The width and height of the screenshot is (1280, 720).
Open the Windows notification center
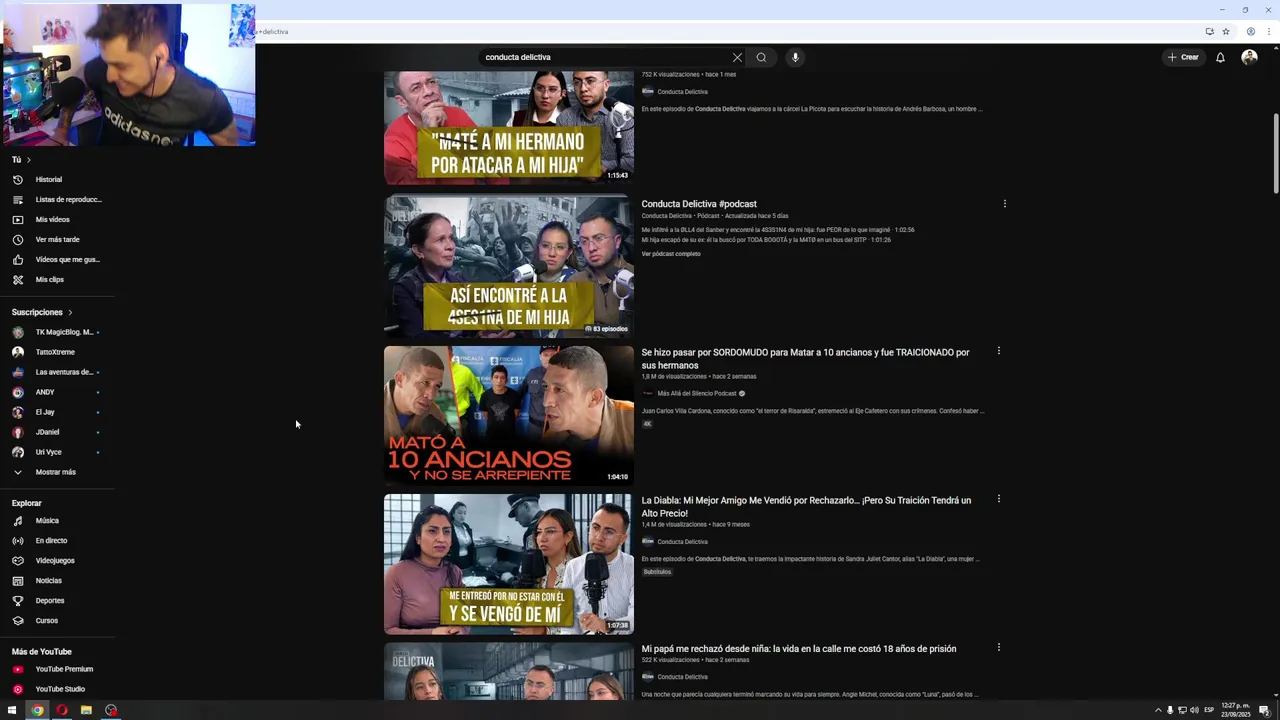1267,710
